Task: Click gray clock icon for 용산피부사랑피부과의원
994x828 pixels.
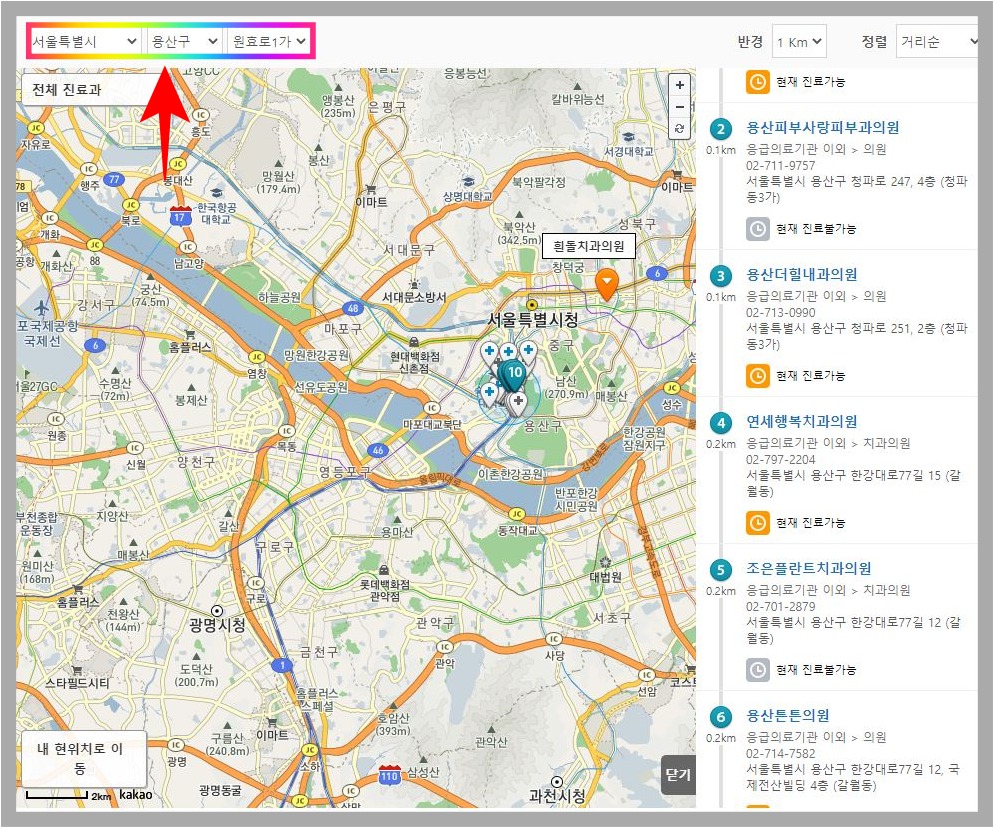Action: (758, 229)
